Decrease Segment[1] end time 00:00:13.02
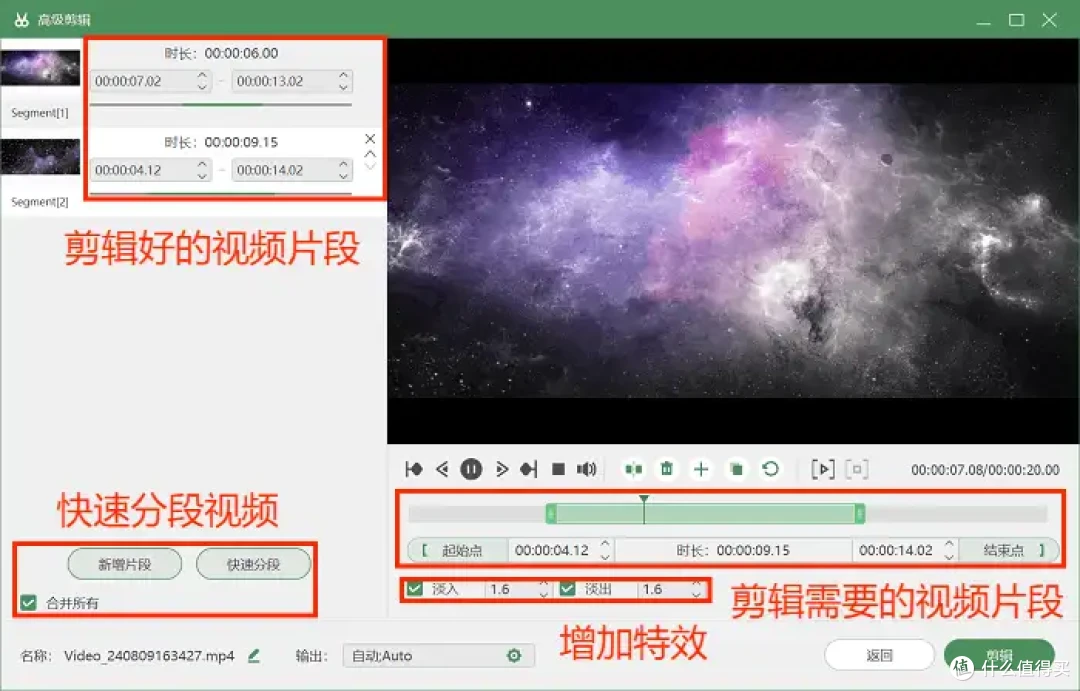 (x=343, y=87)
